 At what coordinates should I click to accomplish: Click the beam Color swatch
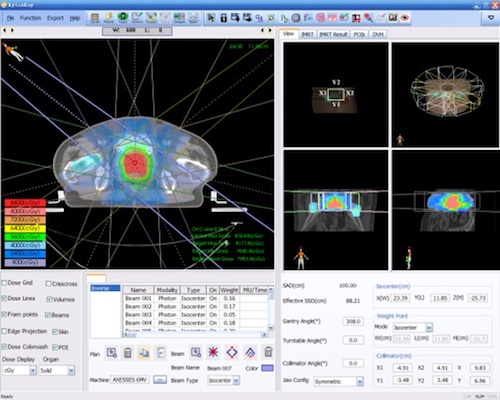click(x=267, y=368)
